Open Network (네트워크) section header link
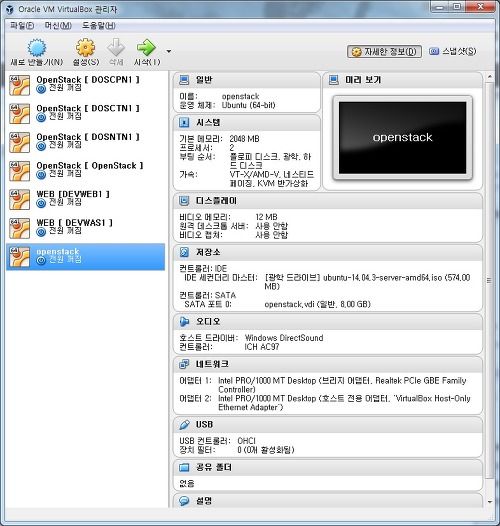Screen dimensions: 500x526 212,364
